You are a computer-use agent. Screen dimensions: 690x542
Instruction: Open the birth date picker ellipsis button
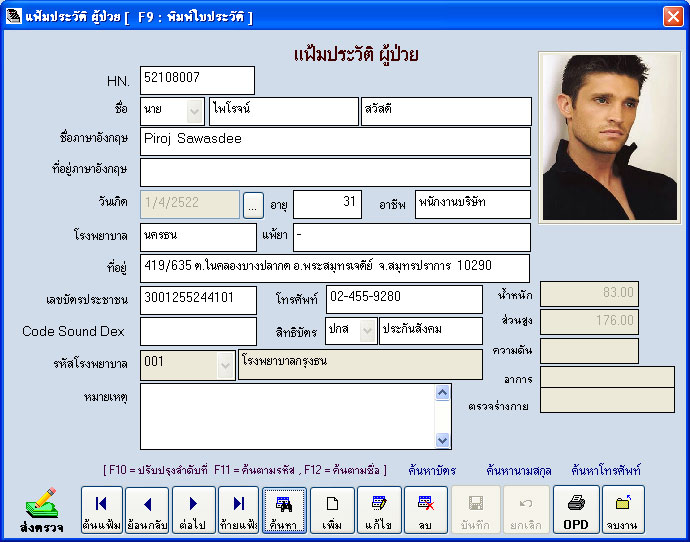click(253, 204)
